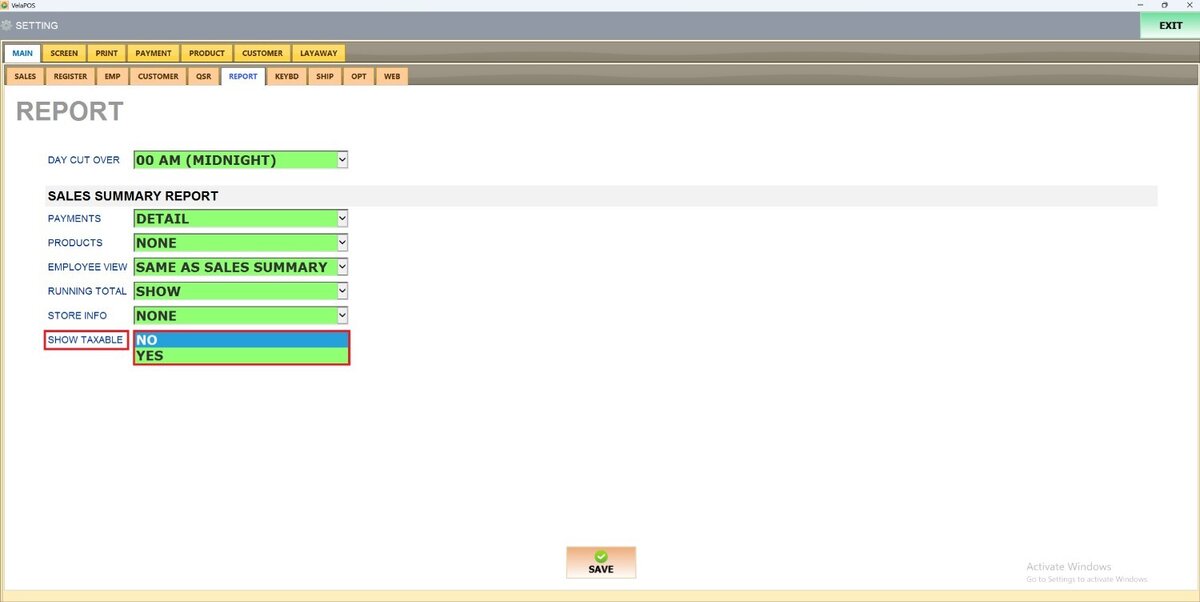Viewport: 1200px width, 602px height.
Task: Close the VelaPOS window
Action: [x=1190, y=5]
